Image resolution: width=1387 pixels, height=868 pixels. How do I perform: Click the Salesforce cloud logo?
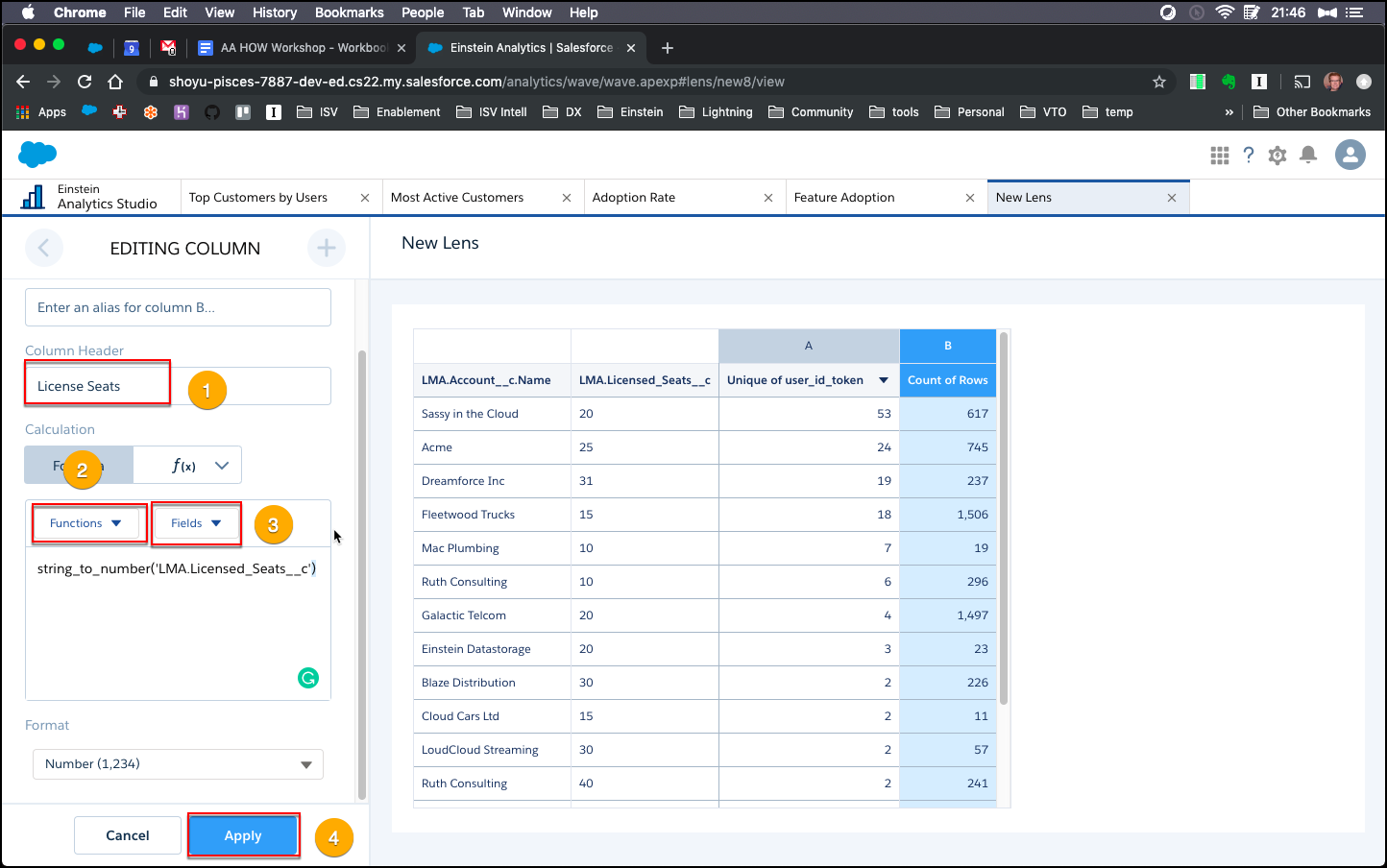pyautogui.click(x=37, y=154)
